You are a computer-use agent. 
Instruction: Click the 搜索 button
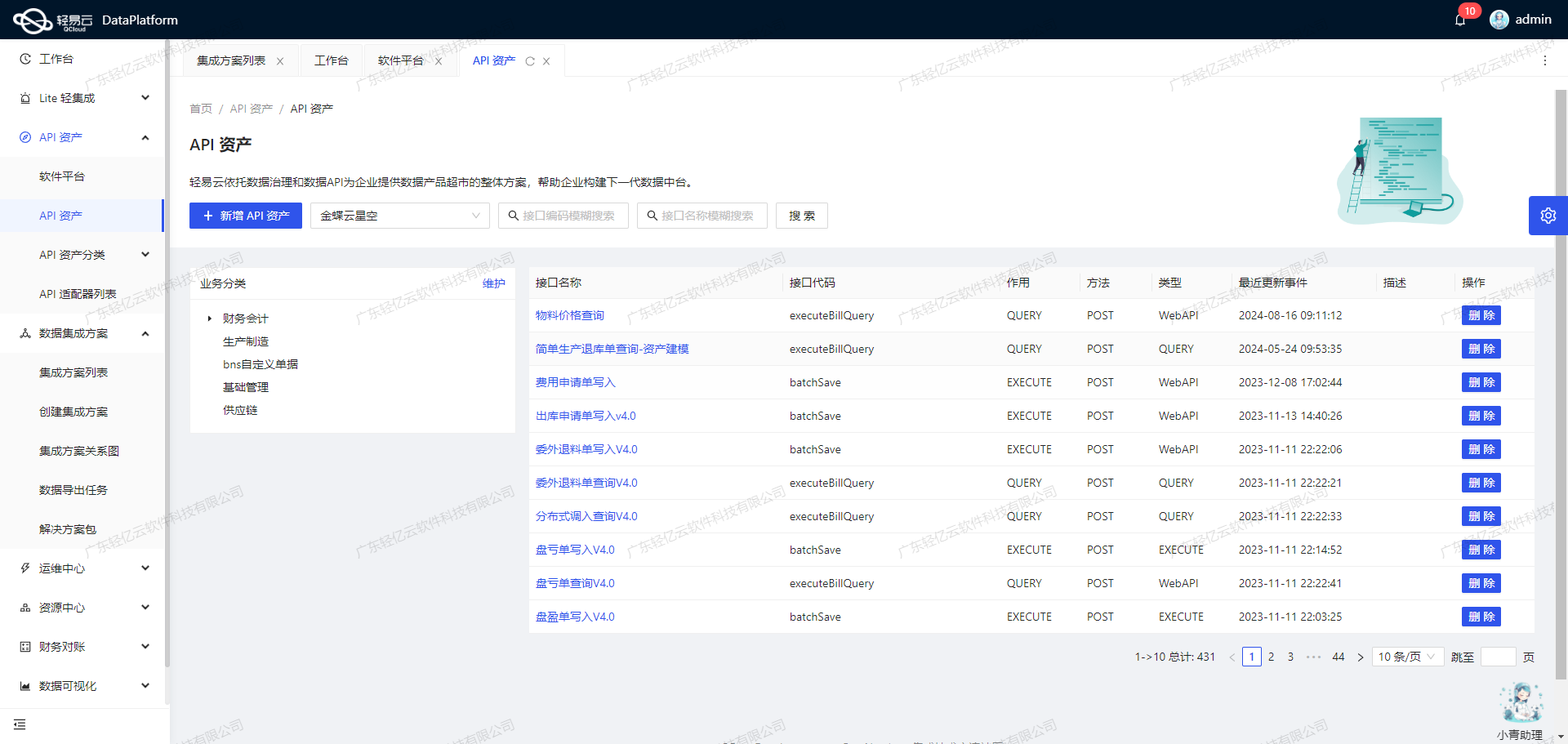tap(802, 216)
